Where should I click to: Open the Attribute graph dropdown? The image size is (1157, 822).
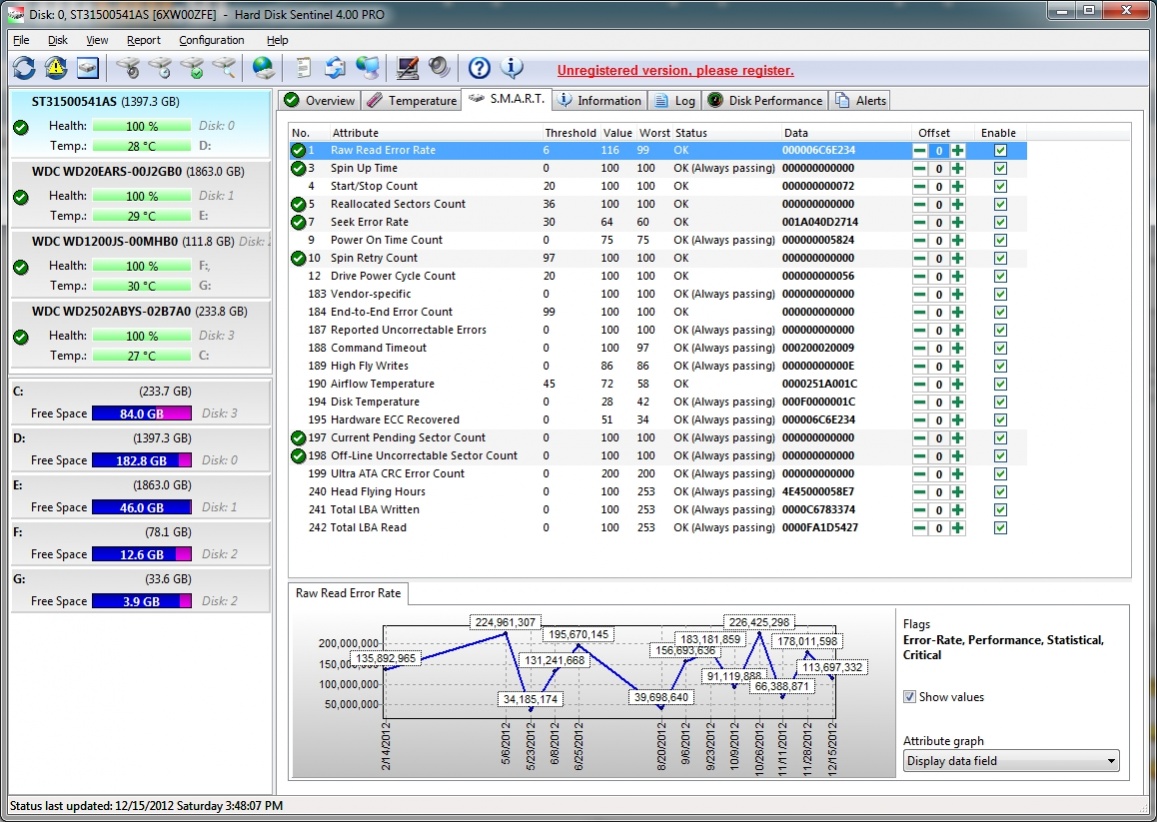pos(1010,761)
